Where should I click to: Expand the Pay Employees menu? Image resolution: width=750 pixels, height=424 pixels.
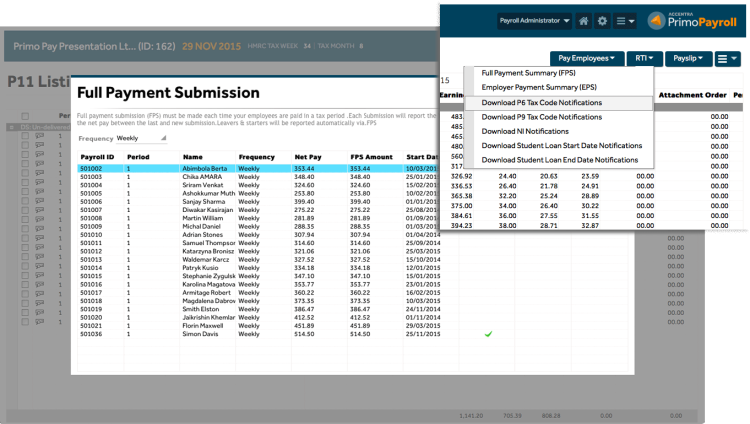tap(586, 58)
